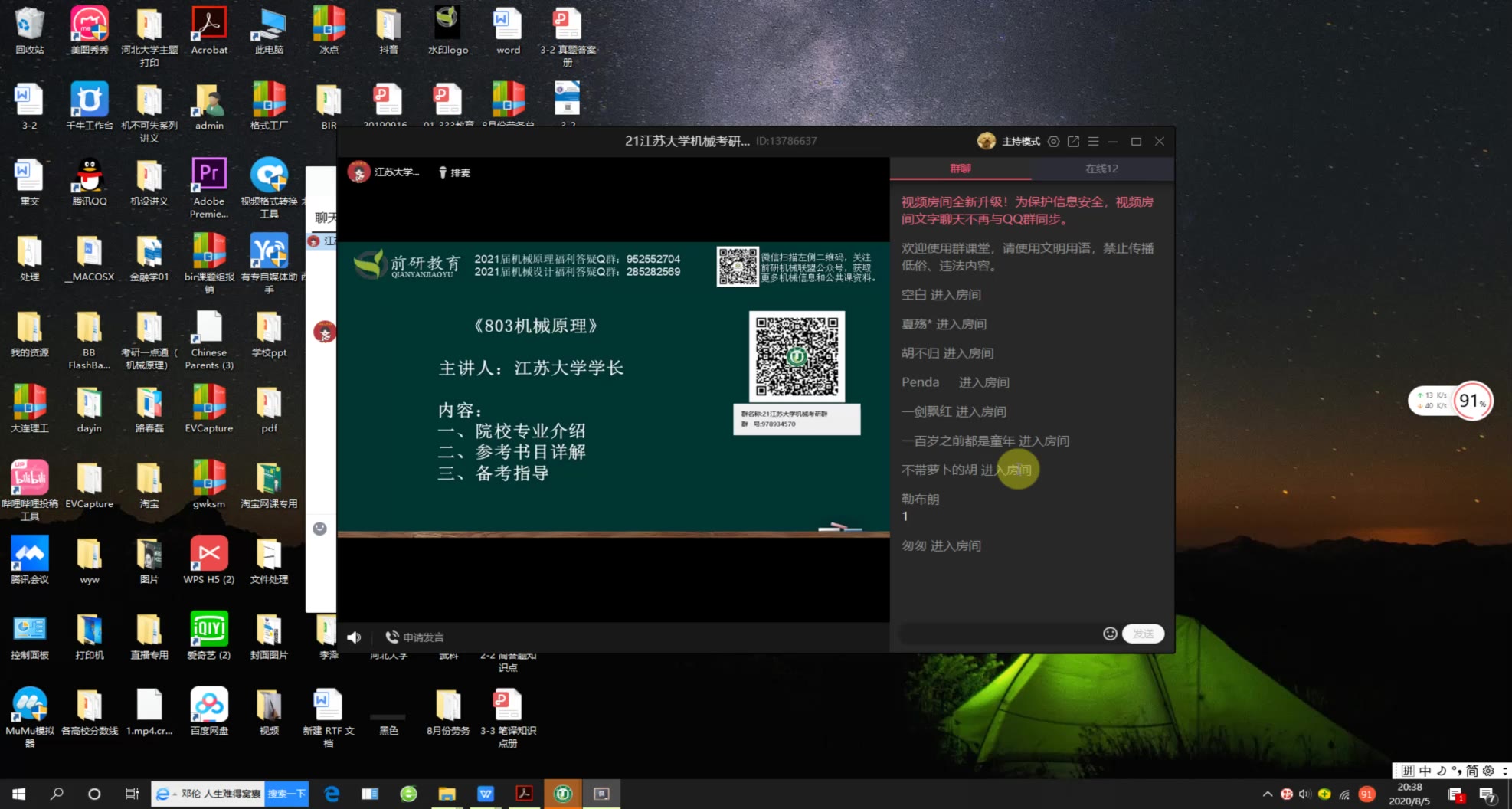Viewport: 1512px width, 809px height.
Task: Open the dayin folder on the desktop
Action: click(x=90, y=409)
